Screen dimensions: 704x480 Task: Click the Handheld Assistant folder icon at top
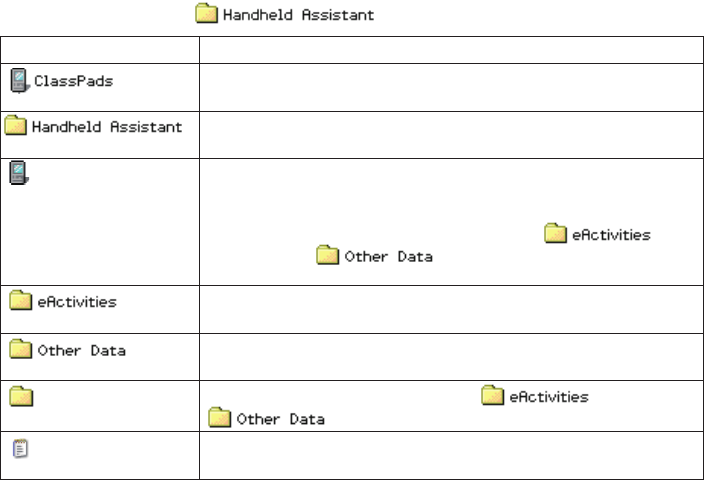pos(207,13)
